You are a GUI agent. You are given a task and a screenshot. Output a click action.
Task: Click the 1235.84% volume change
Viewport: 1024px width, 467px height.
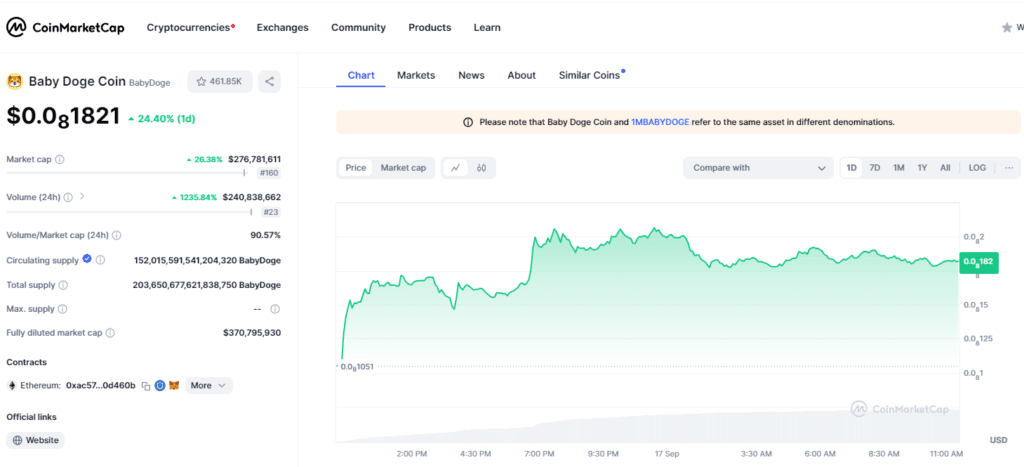pos(194,197)
